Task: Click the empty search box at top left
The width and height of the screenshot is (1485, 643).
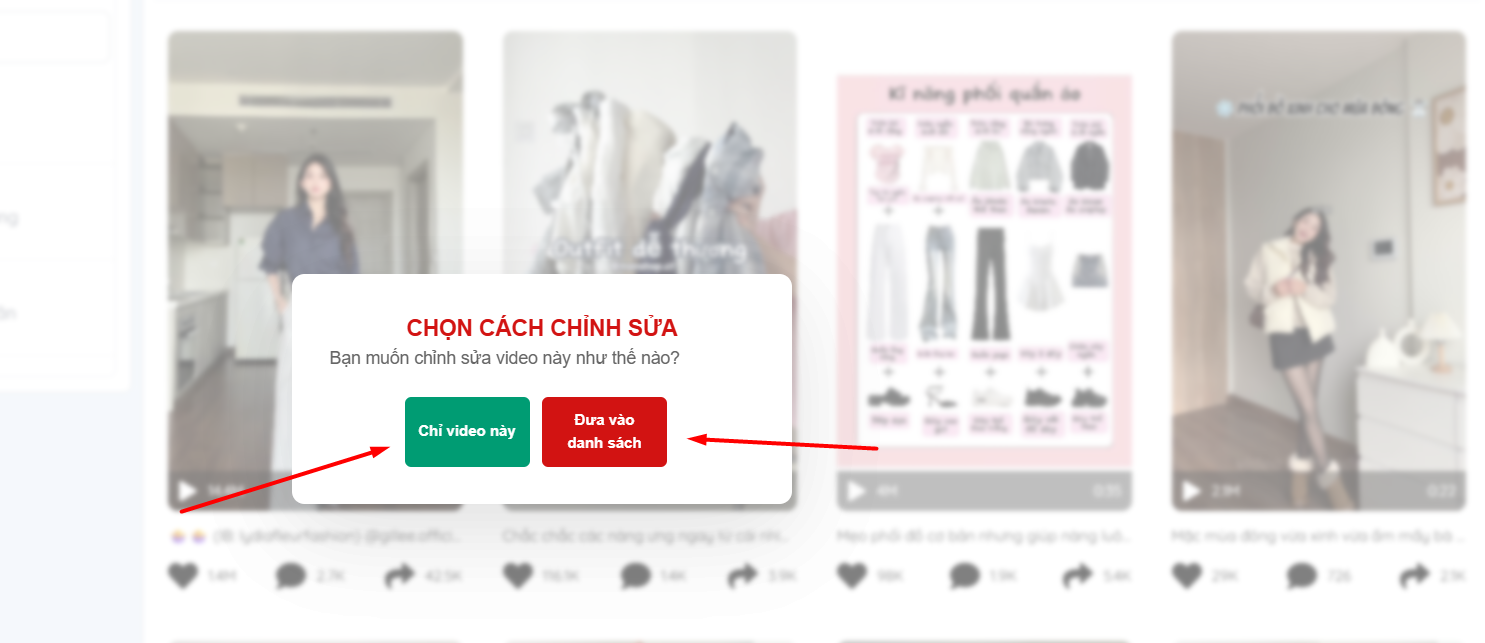Action: click(52, 38)
